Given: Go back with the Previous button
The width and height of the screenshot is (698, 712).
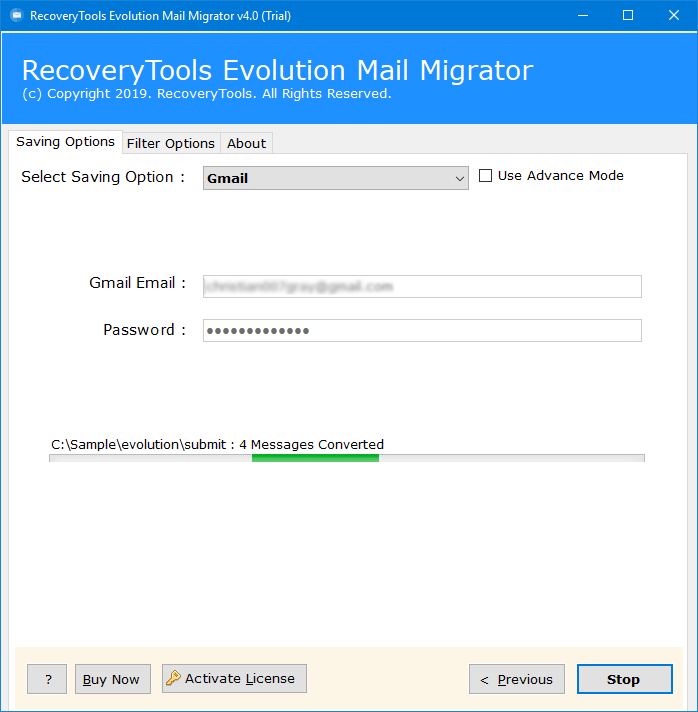Looking at the screenshot, I should [x=517, y=679].
